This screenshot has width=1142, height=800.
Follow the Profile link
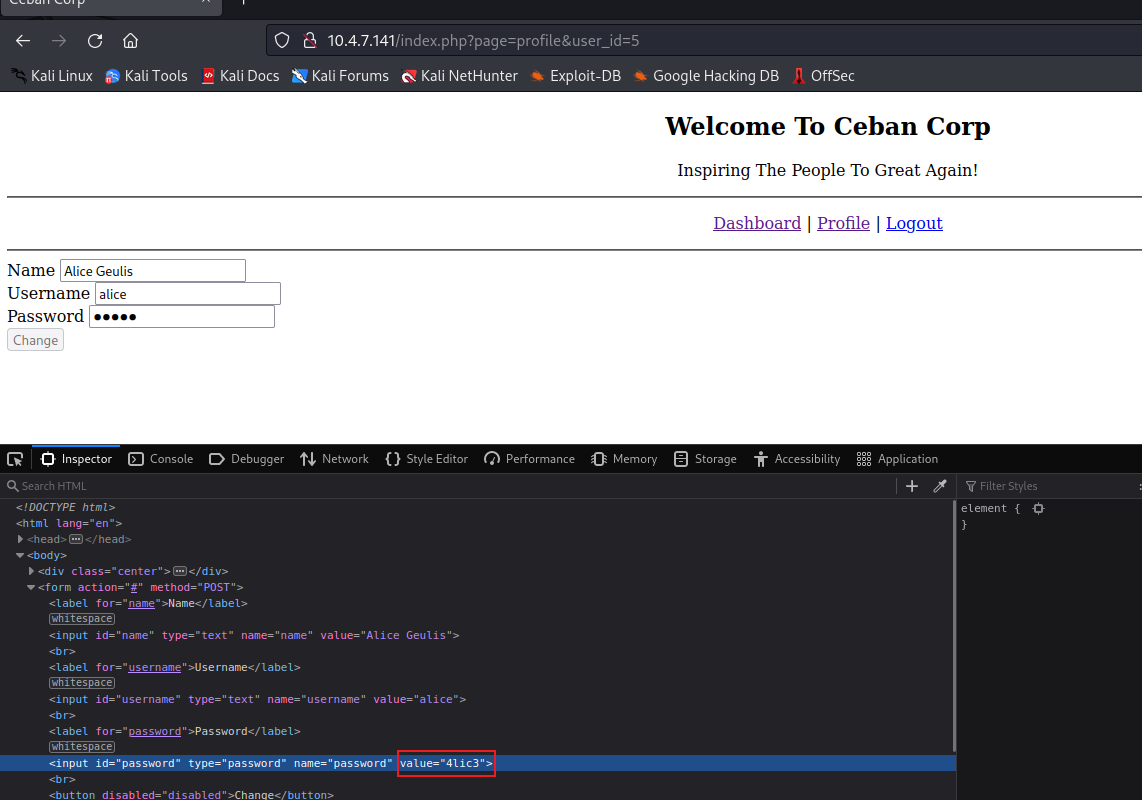coord(843,223)
